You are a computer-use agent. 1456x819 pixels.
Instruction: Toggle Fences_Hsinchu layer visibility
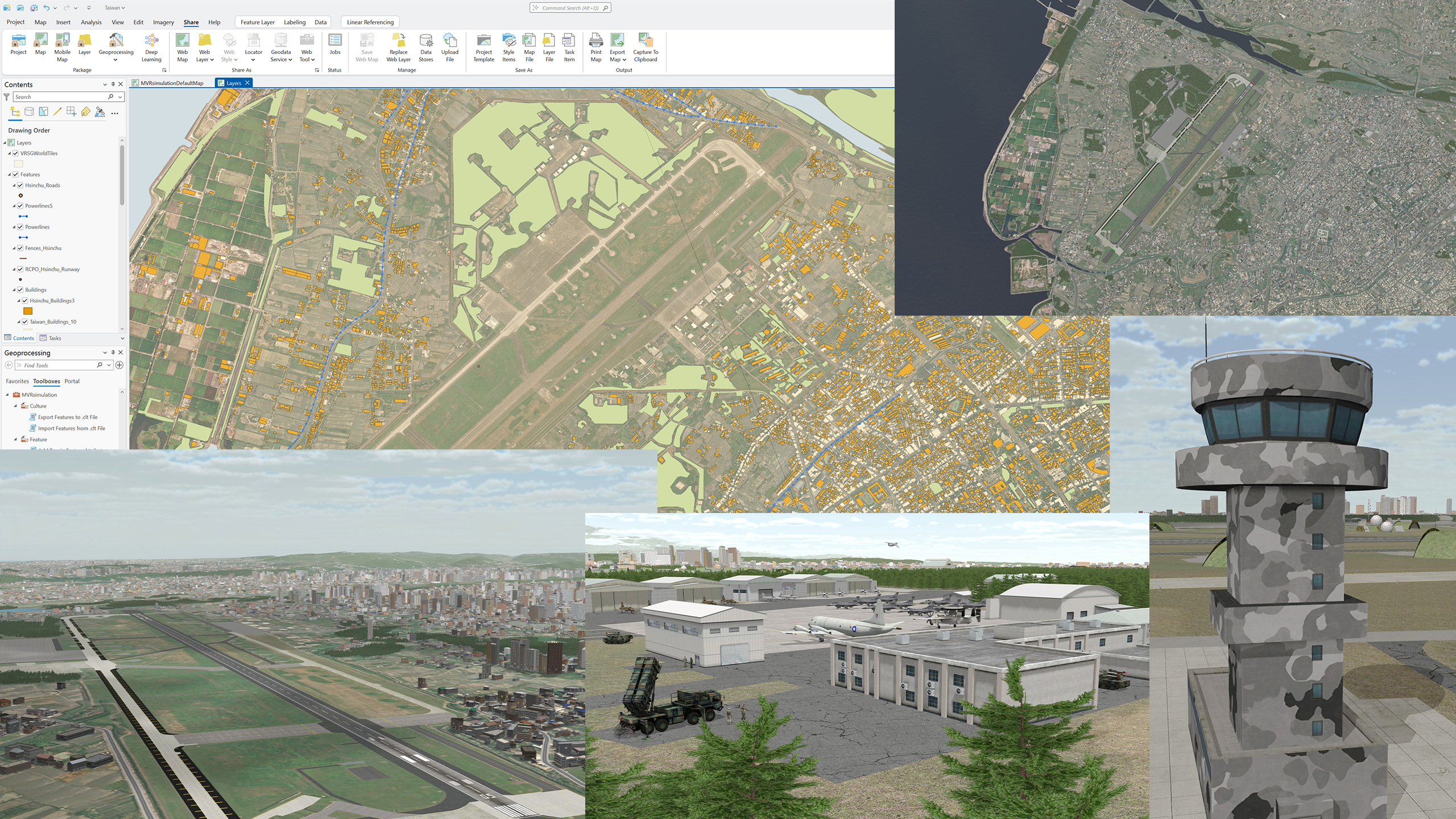click(20, 248)
